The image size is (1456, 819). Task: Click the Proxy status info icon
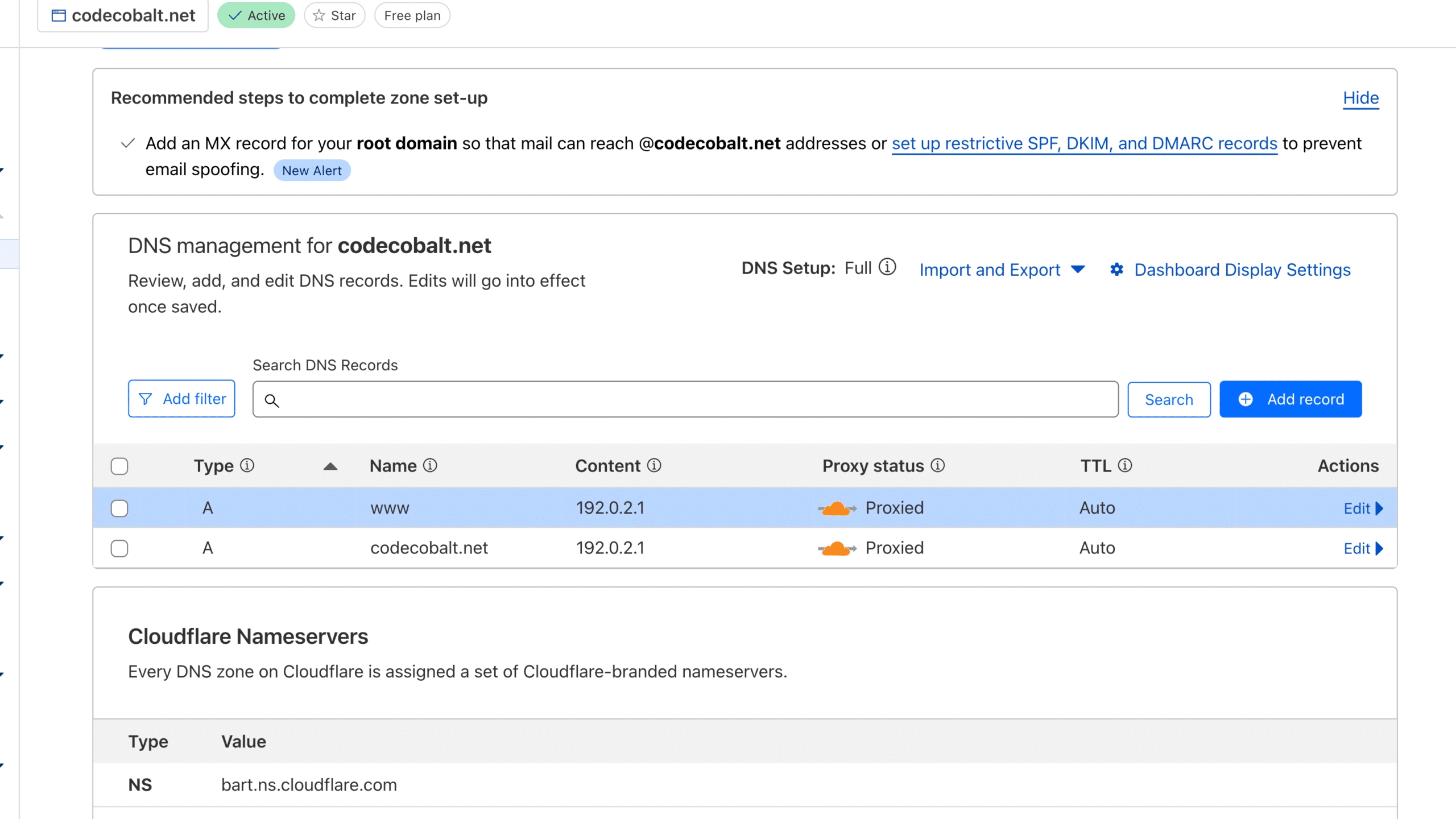click(x=938, y=465)
